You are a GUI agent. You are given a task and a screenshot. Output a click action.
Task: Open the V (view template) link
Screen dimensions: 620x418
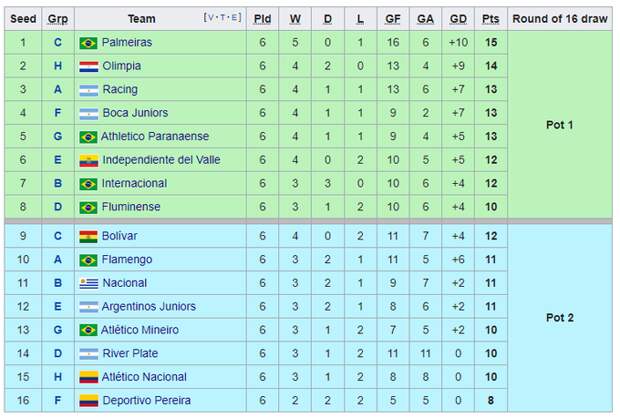click(210, 17)
